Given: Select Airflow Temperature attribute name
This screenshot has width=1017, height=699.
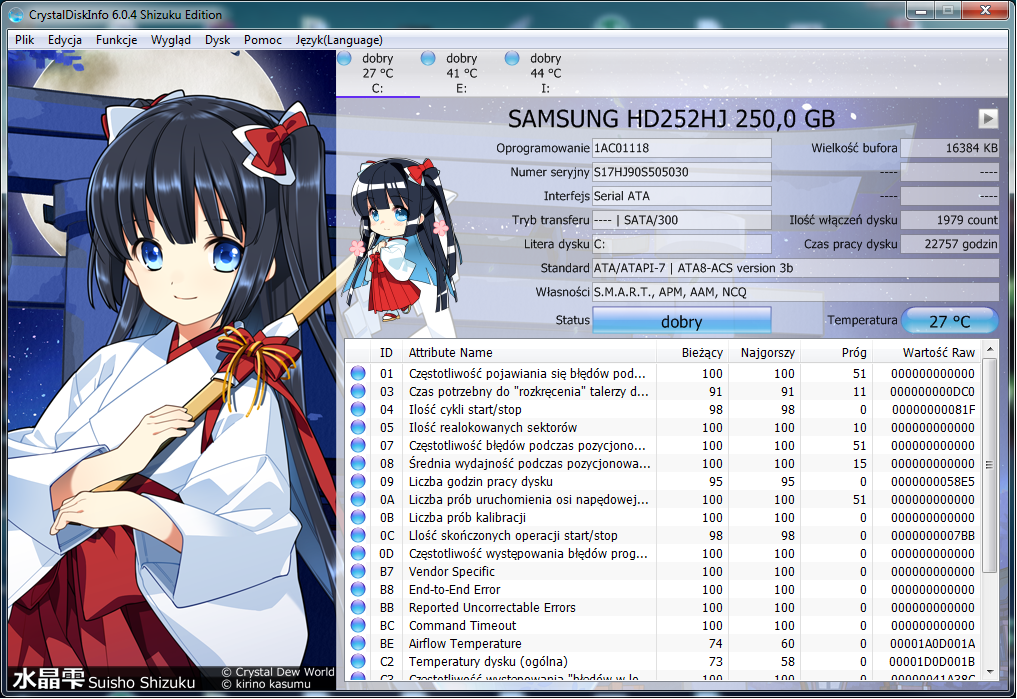Looking at the screenshot, I should tap(465, 643).
